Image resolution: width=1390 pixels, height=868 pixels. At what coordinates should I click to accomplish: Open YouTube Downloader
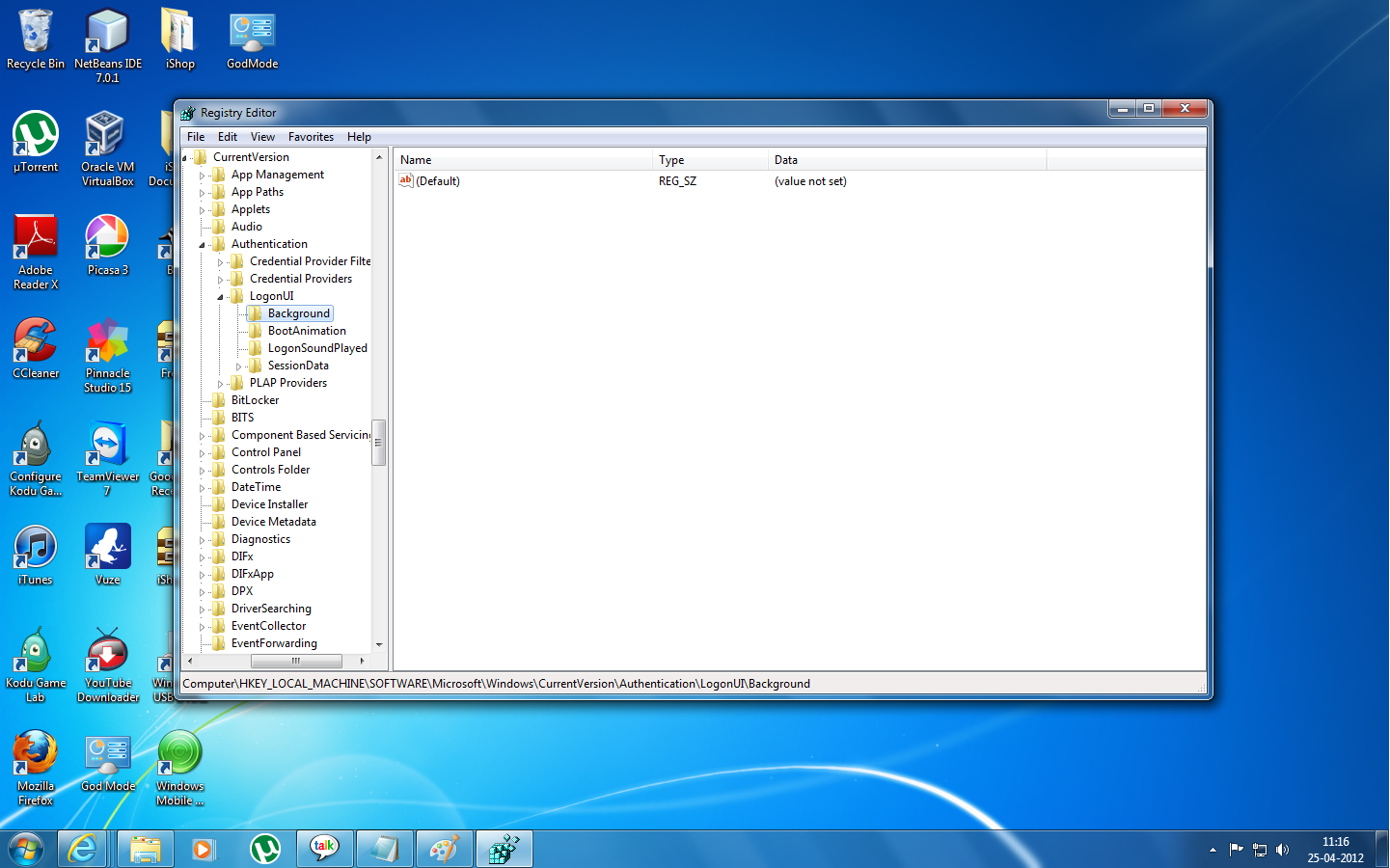pyautogui.click(x=107, y=652)
